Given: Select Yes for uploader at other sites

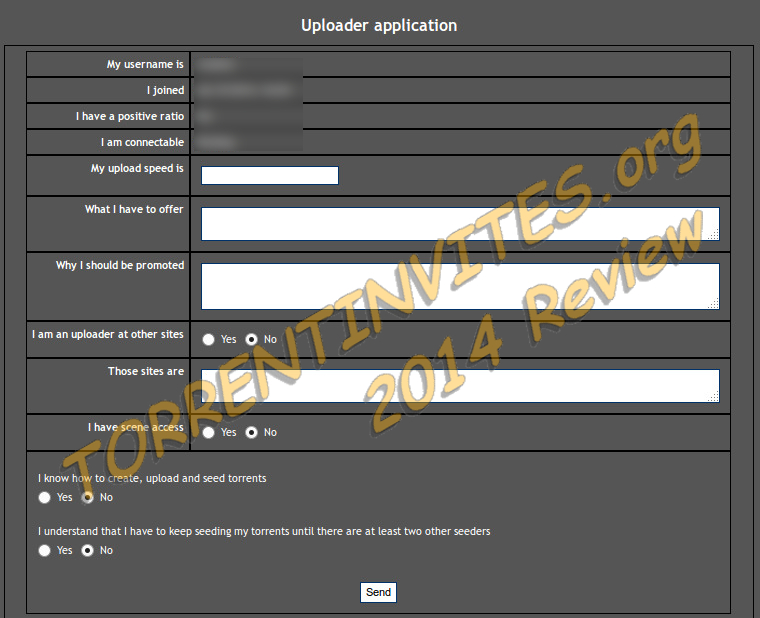Looking at the screenshot, I should tap(208, 339).
